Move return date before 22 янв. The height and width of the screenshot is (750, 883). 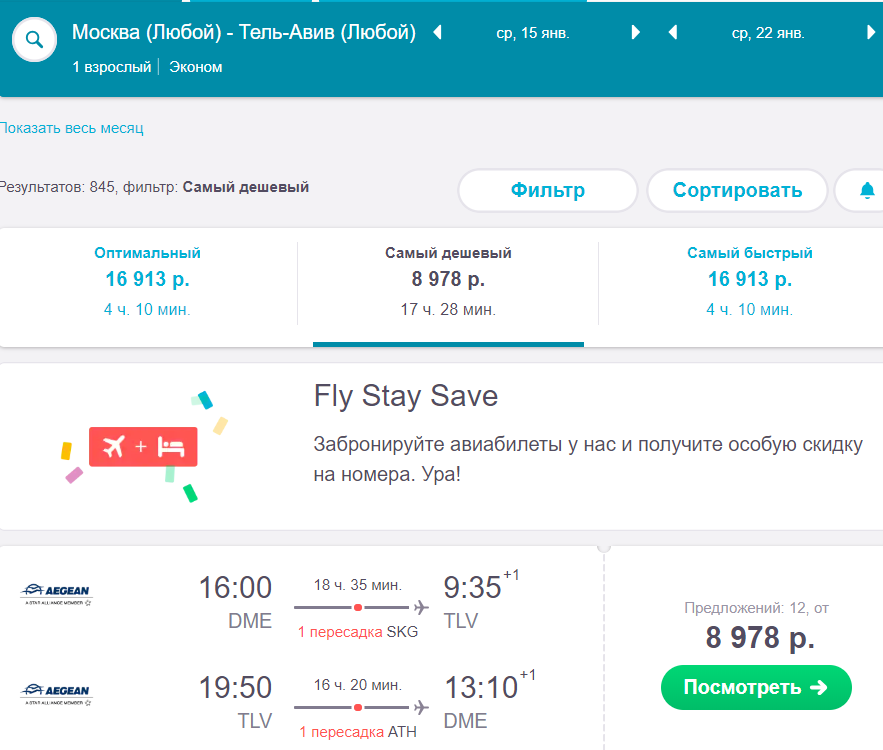[672, 32]
